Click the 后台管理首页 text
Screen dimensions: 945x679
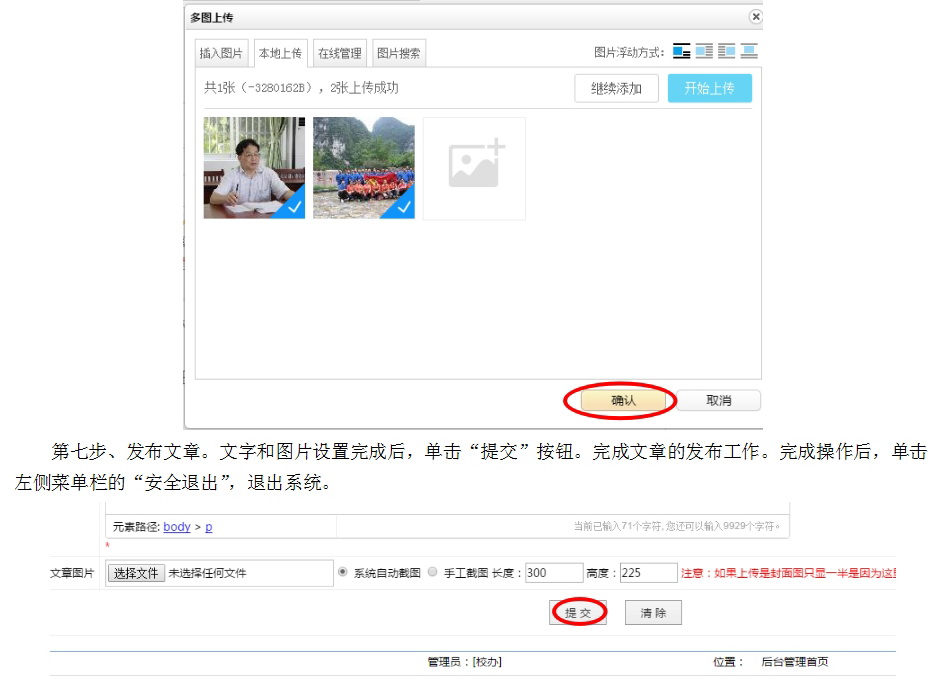coord(794,662)
